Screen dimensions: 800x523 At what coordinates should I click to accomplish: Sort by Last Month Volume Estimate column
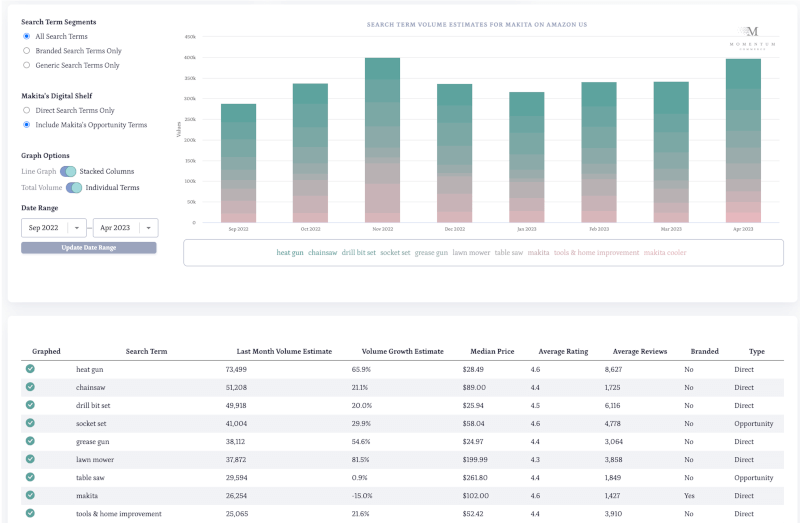point(284,352)
